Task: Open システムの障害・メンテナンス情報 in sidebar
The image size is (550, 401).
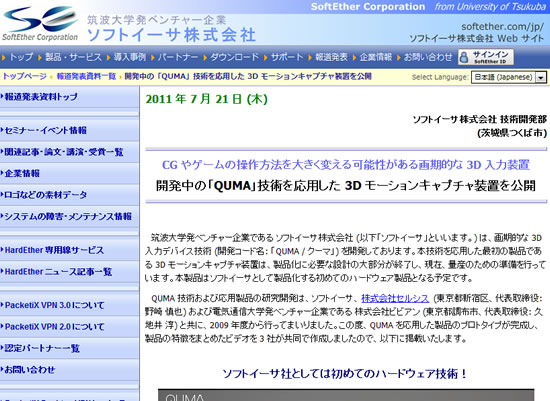Action: (x=68, y=216)
